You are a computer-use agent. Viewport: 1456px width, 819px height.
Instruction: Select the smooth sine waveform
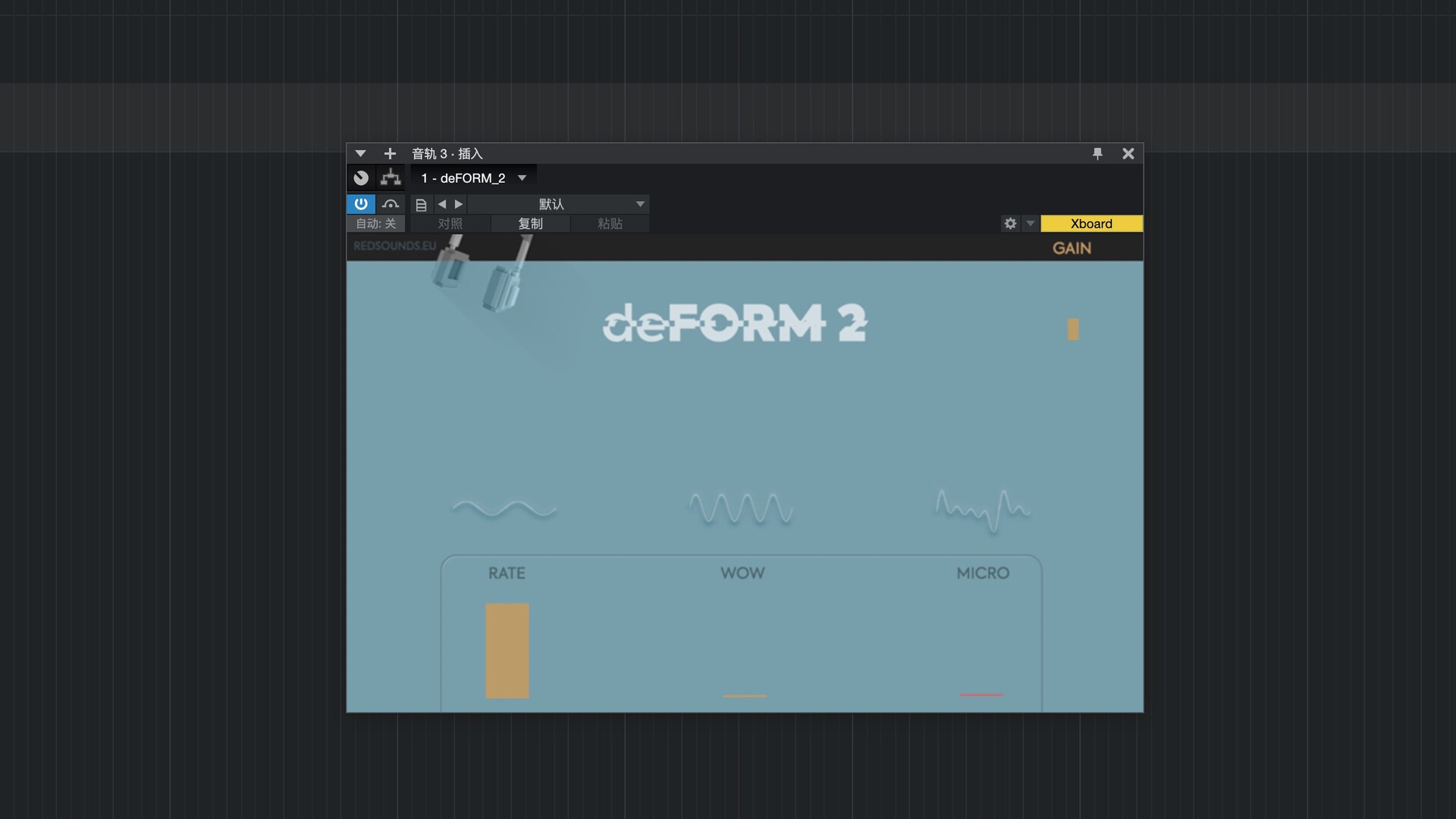coord(504,509)
